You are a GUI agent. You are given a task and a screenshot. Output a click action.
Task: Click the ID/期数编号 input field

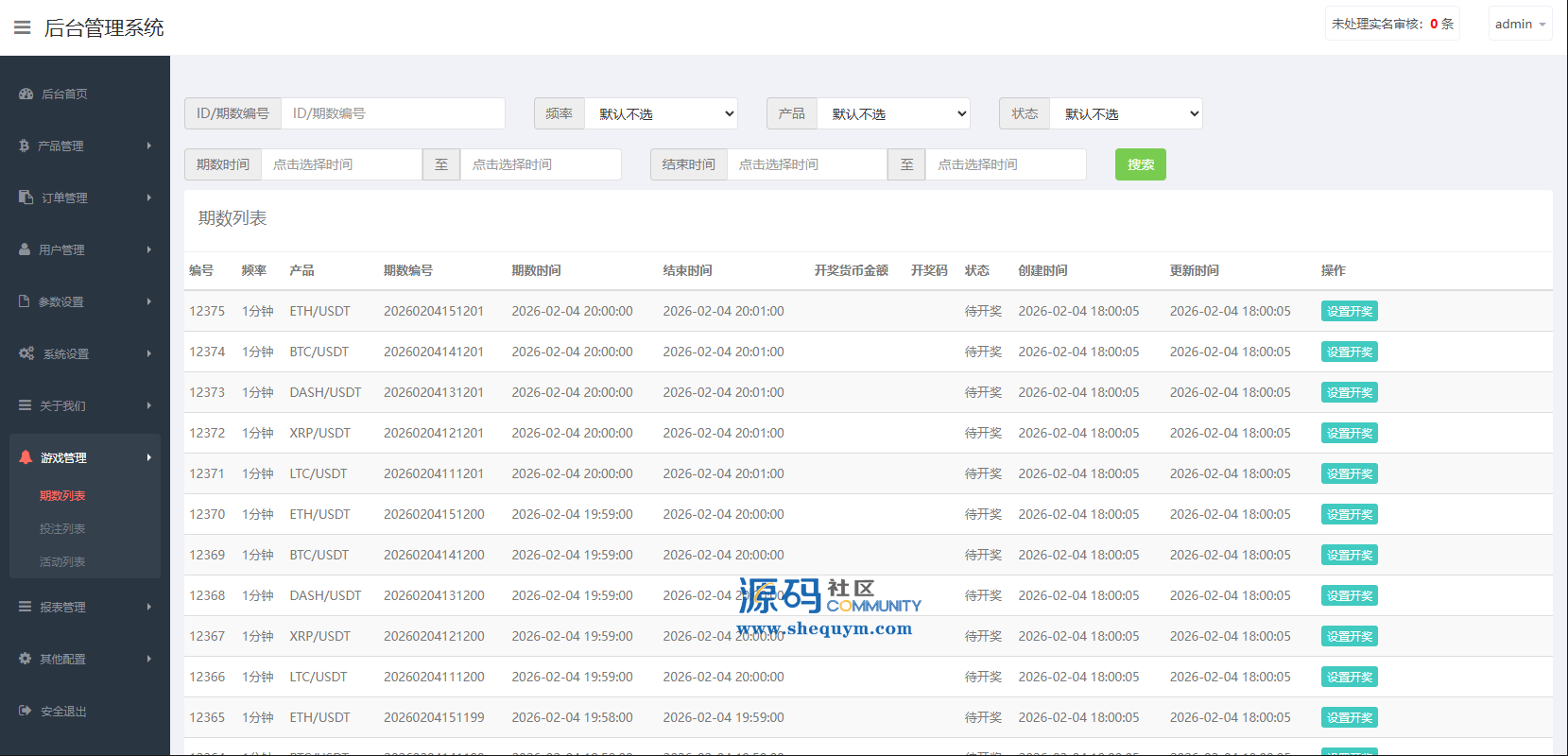(392, 113)
